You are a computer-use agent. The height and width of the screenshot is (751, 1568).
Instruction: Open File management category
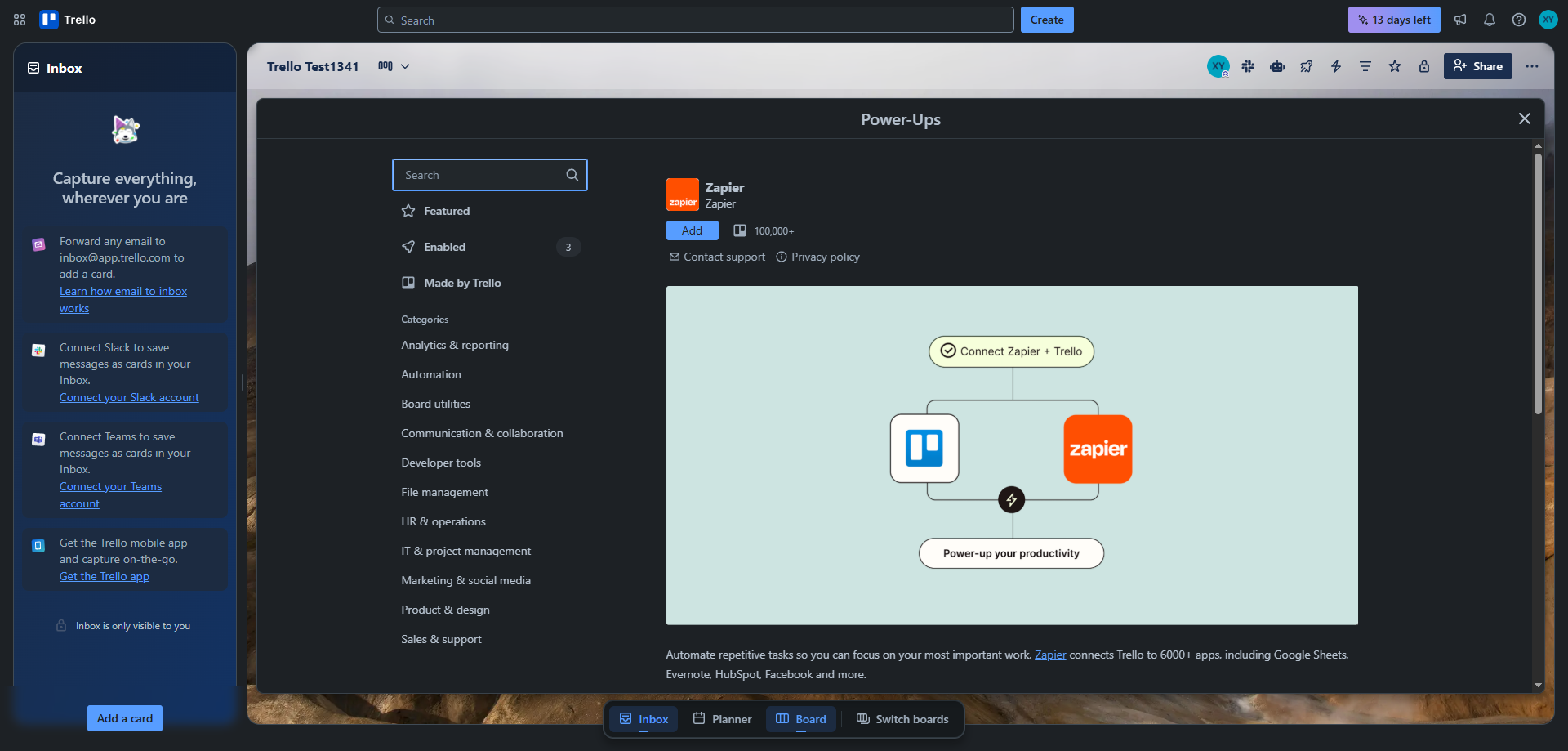(445, 492)
